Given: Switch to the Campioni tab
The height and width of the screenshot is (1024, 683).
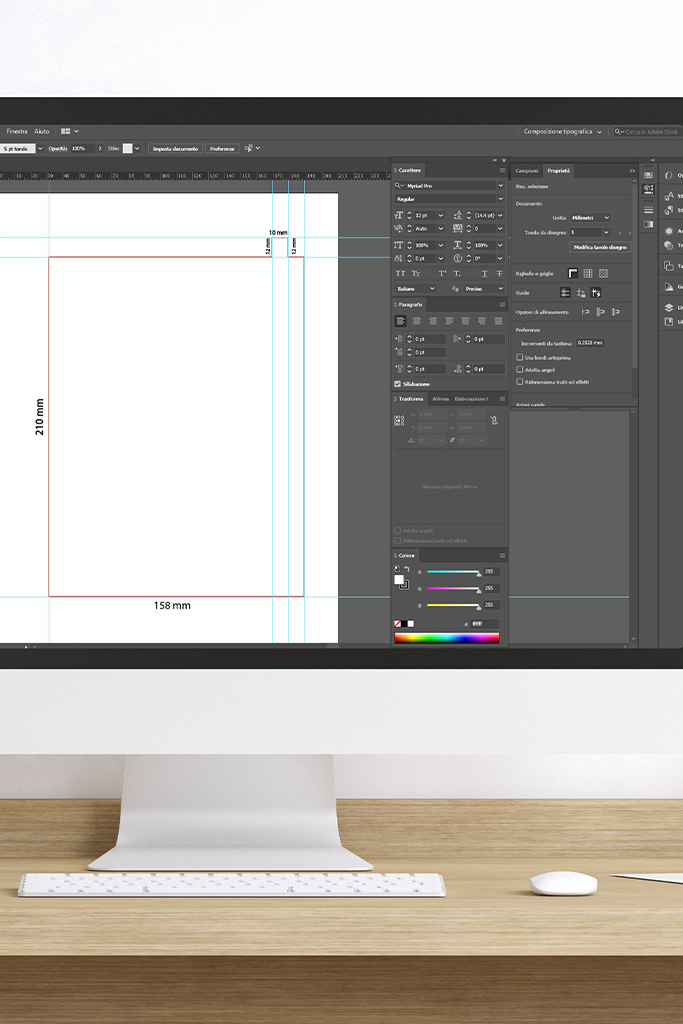Looking at the screenshot, I should coord(526,171).
